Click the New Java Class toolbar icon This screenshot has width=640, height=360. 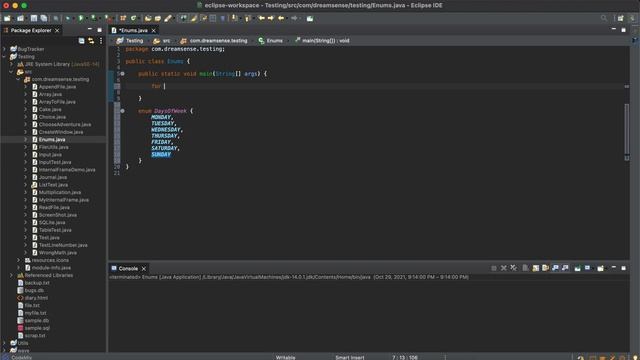pos(133,18)
